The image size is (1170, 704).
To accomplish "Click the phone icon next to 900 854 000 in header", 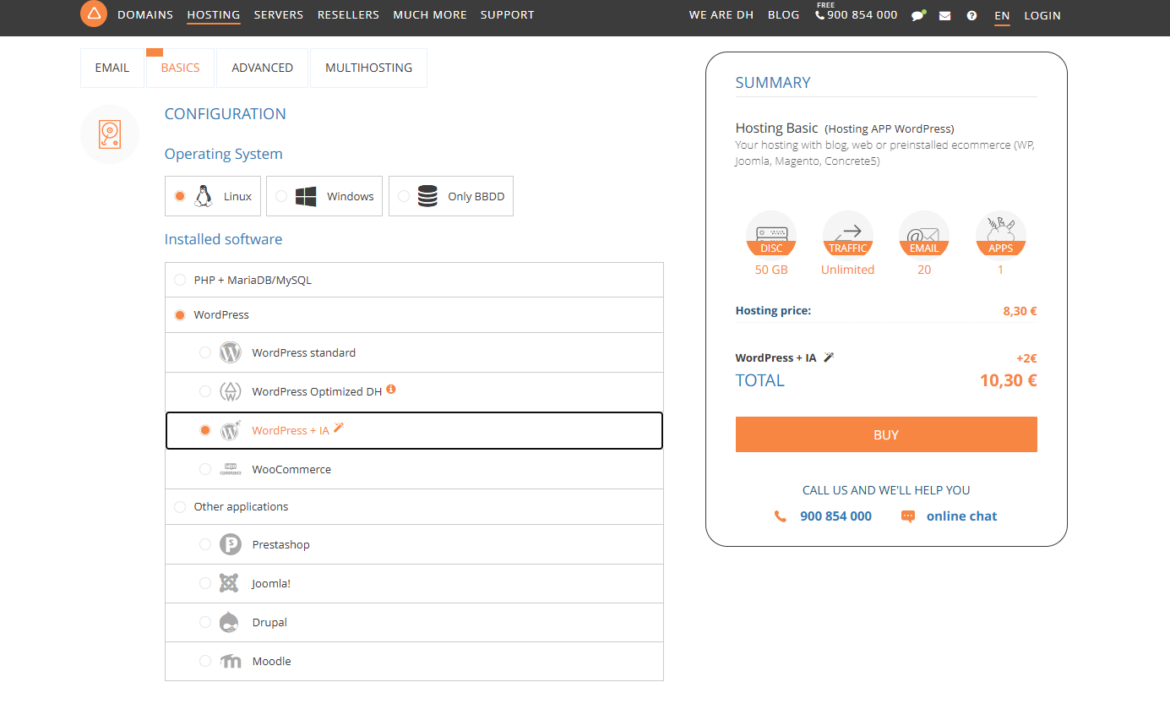I will tap(819, 15).
